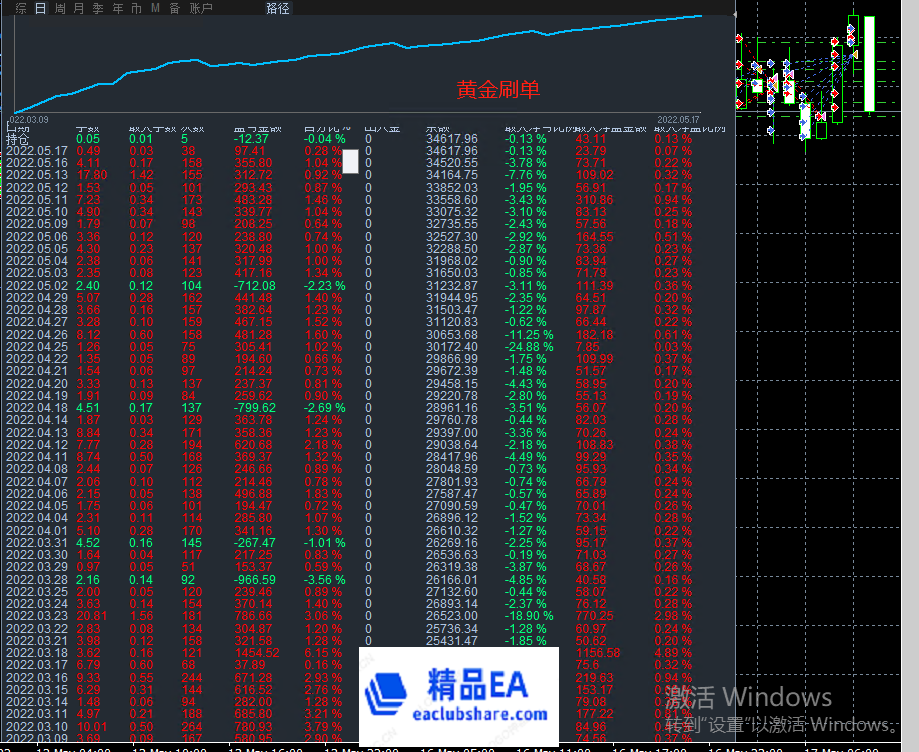Click the position loss value -12.37
The height and width of the screenshot is (752, 919).
point(251,139)
